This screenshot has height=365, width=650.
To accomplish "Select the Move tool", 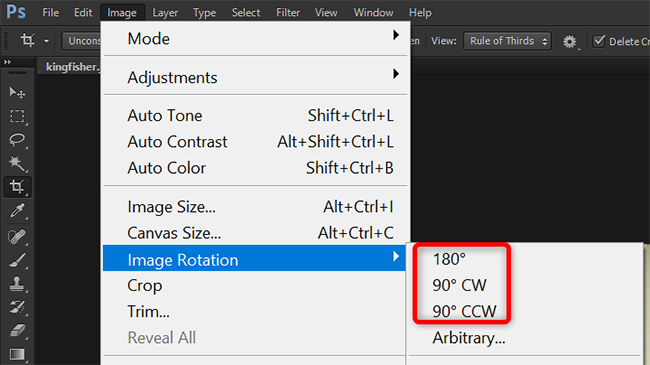I will tap(17, 92).
